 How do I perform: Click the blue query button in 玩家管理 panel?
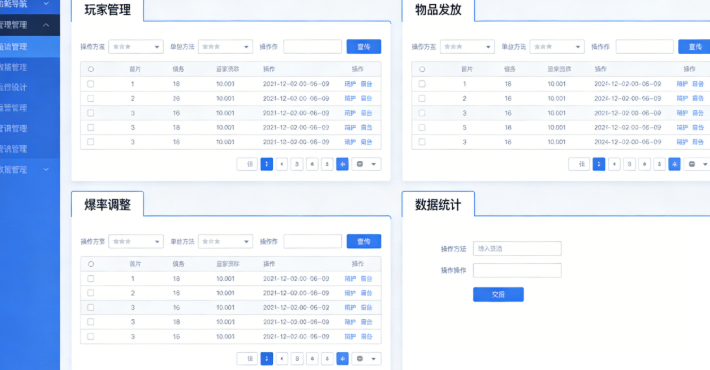(x=364, y=47)
